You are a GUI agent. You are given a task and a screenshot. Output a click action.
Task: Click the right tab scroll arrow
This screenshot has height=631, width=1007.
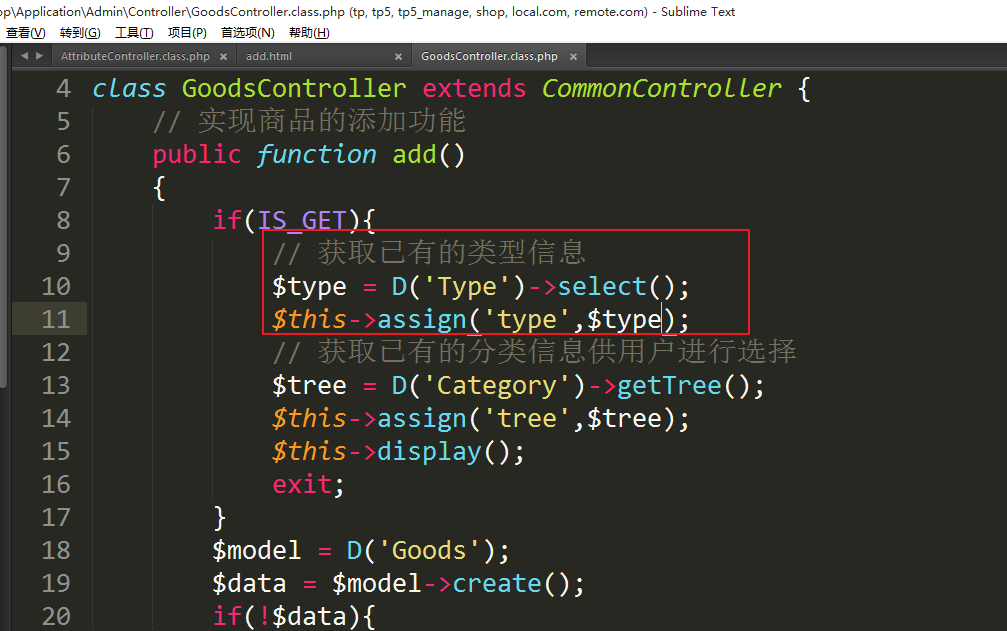[x=38, y=57]
